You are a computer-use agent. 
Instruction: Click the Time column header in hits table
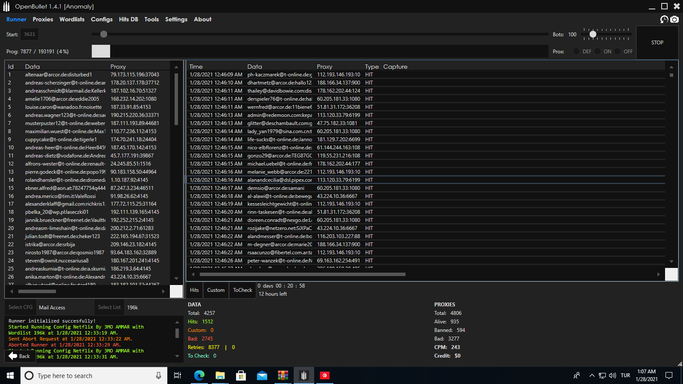pyautogui.click(x=196, y=67)
